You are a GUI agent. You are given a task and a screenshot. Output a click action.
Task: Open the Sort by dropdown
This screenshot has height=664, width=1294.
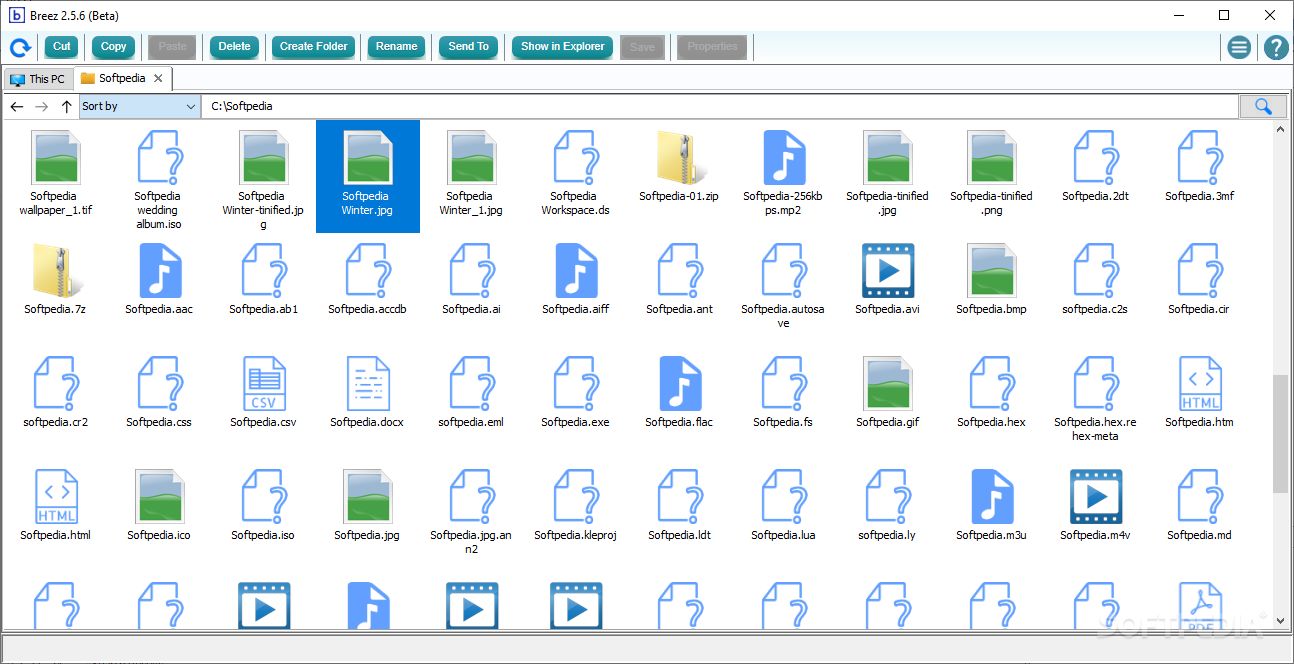pyautogui.click(x=140, y=106)
